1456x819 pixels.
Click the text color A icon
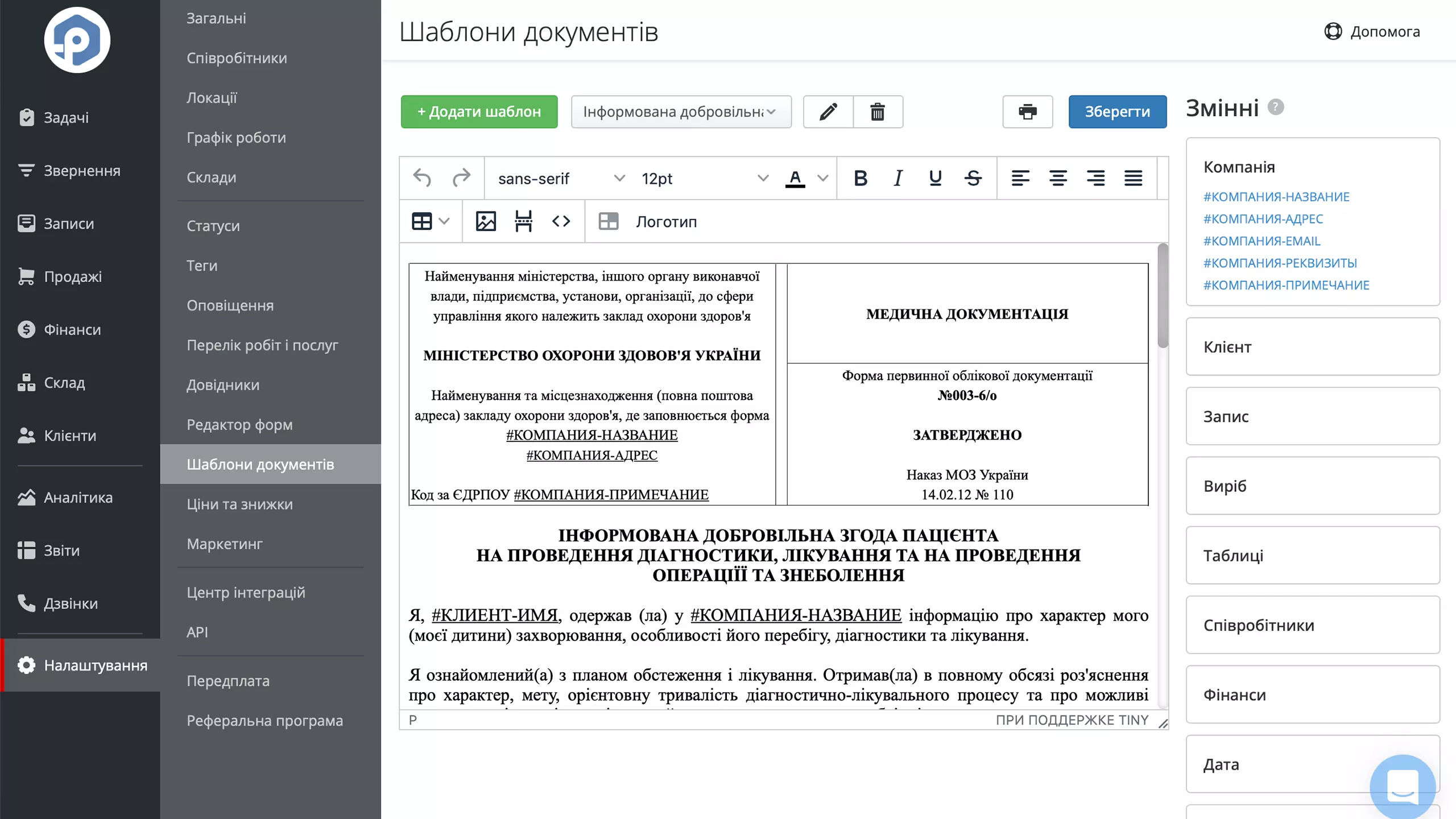(795, 178)
